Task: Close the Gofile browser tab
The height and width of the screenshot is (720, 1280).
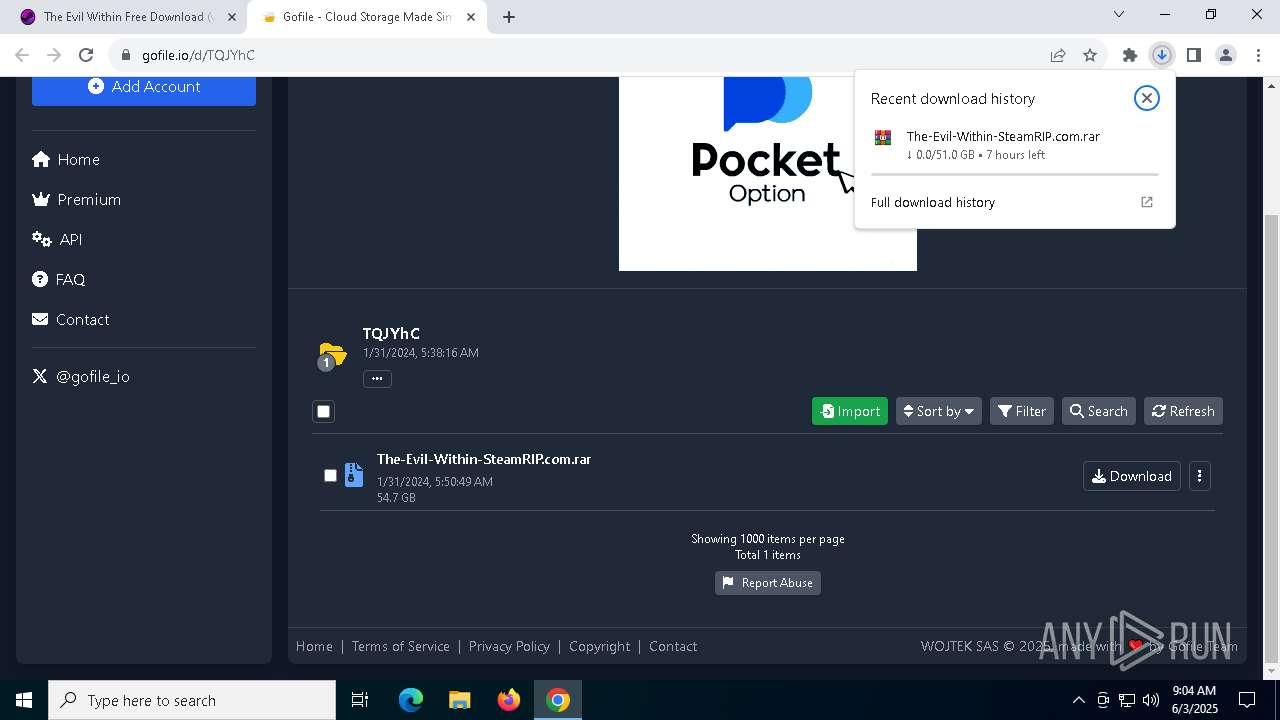Action: (471, 17)
